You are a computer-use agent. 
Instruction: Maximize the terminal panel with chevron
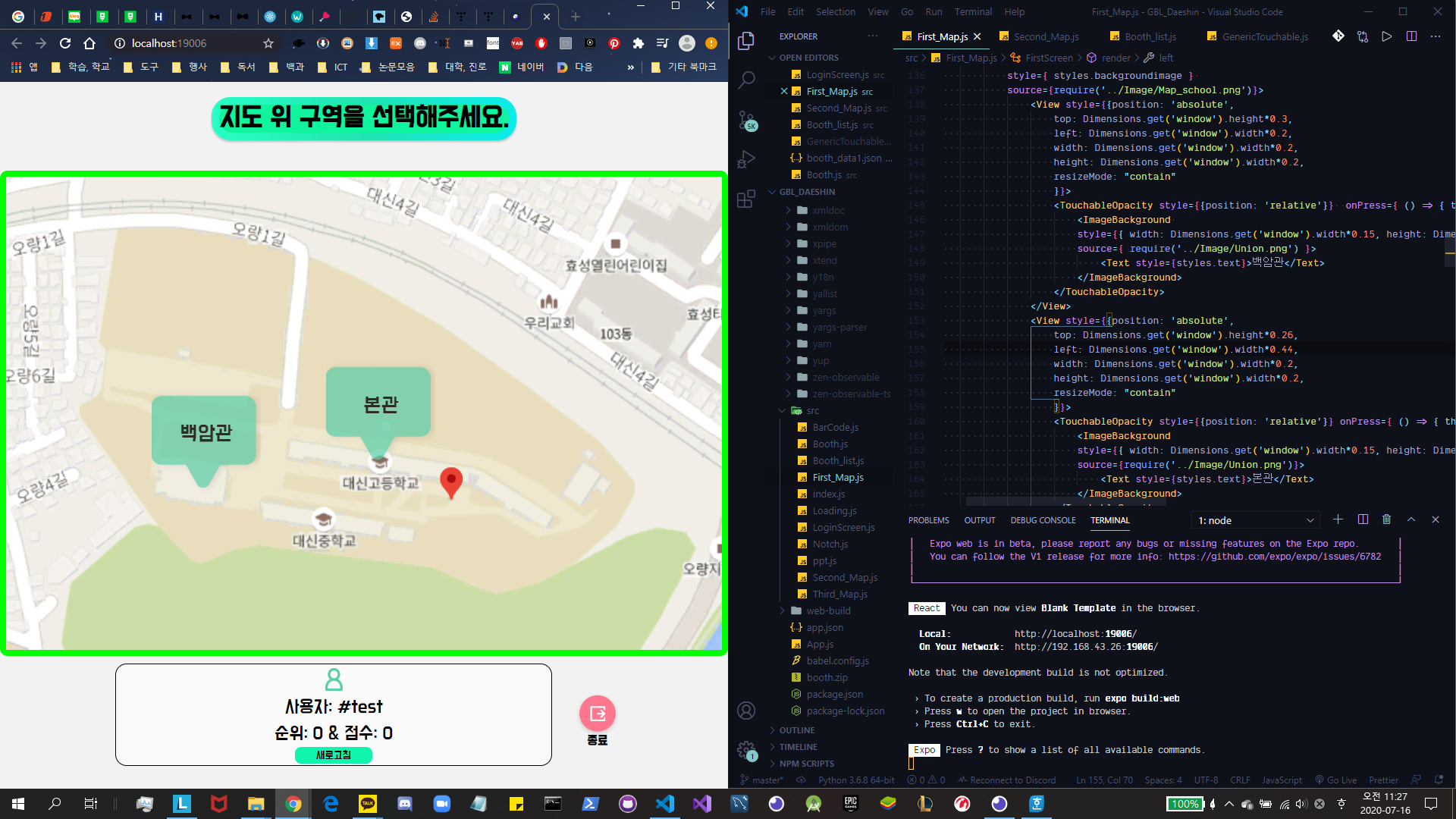coord(1411,519)
